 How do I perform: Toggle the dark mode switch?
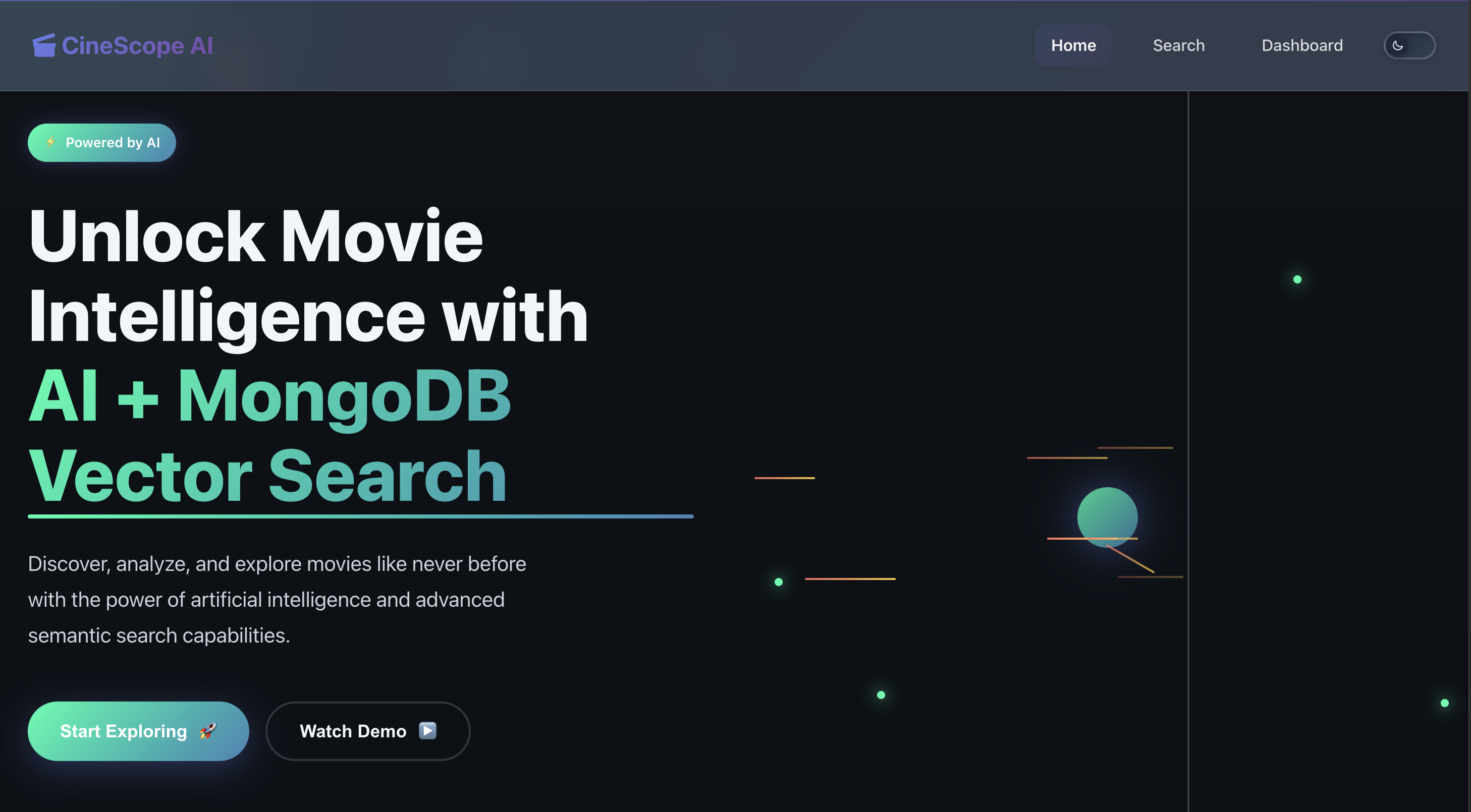[1409, 46]
